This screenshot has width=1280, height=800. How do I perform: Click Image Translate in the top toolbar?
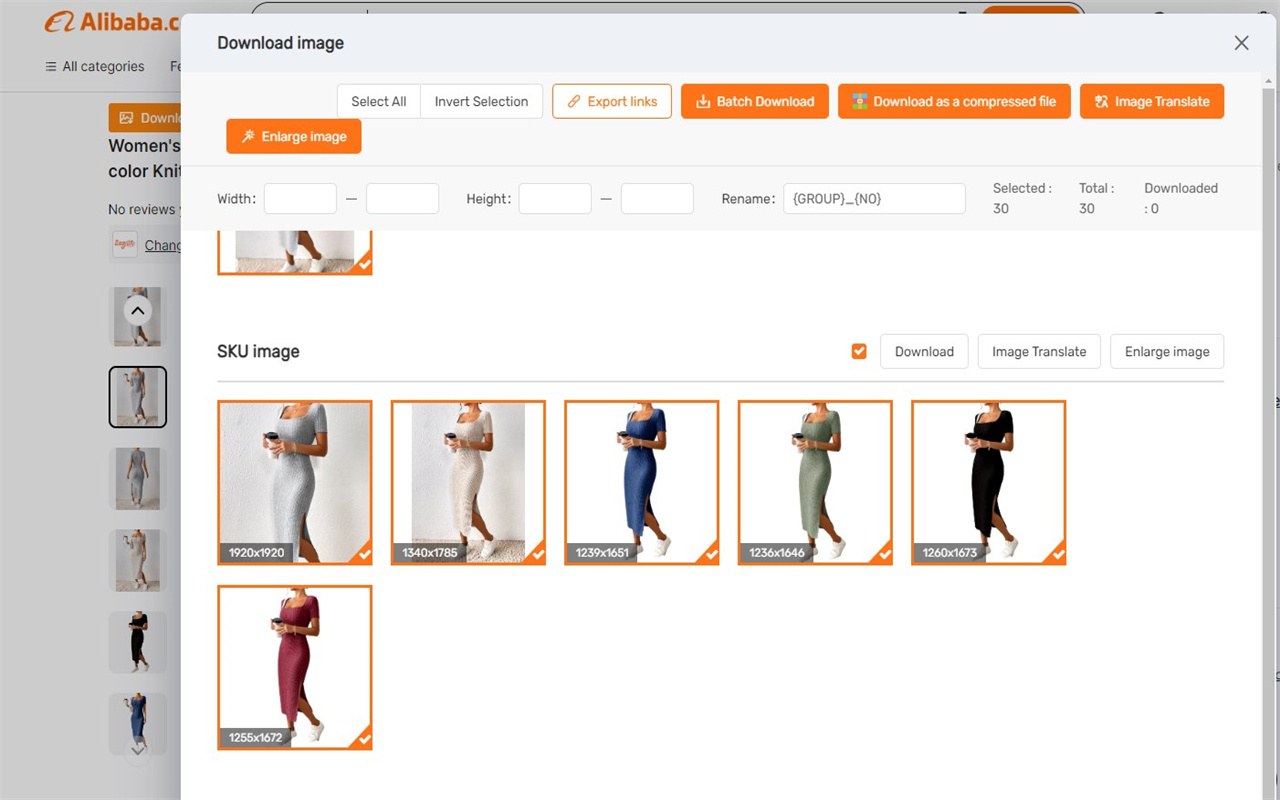pyautogui.click(x=1152, y=101)
